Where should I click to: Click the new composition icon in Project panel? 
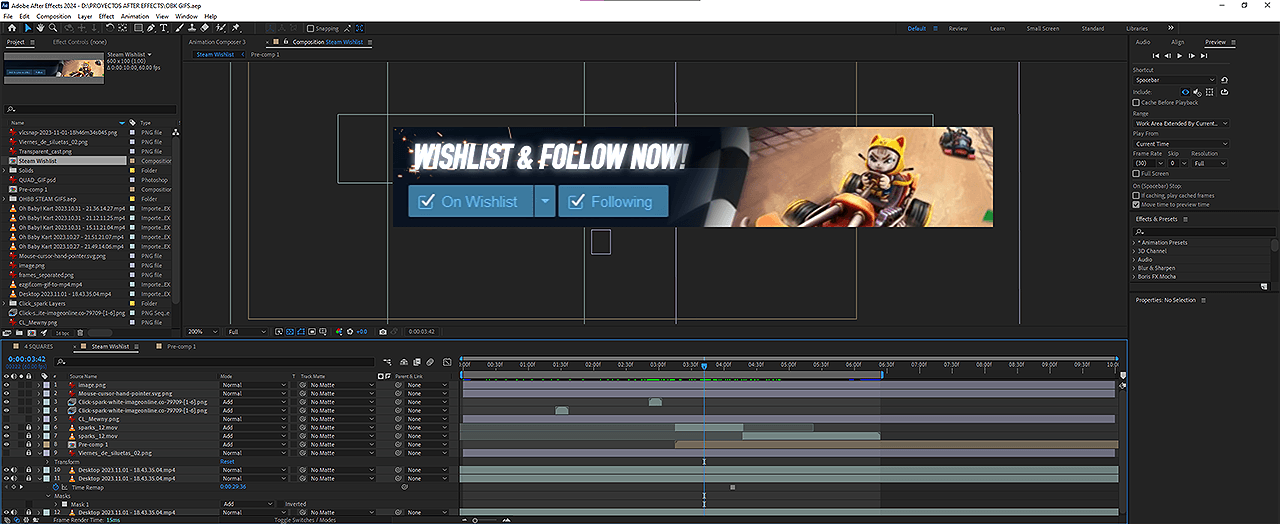(x=31, y=333)
